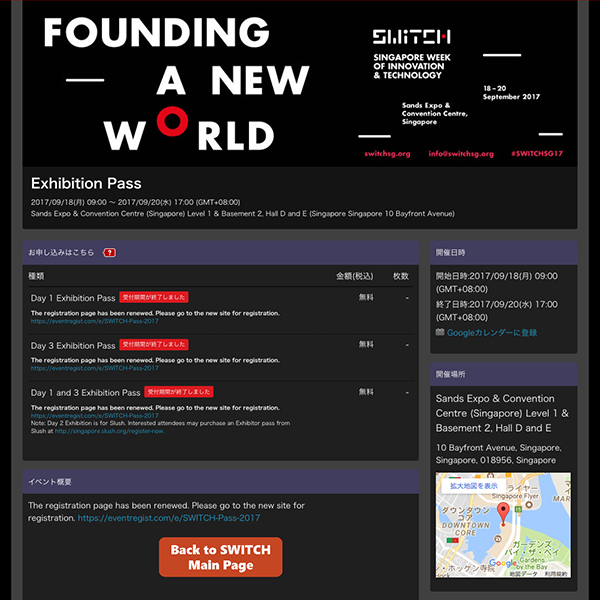Open the larger map via 拡大地図を表示
This screenshot has height=600, width=600.
click(475, 485)
